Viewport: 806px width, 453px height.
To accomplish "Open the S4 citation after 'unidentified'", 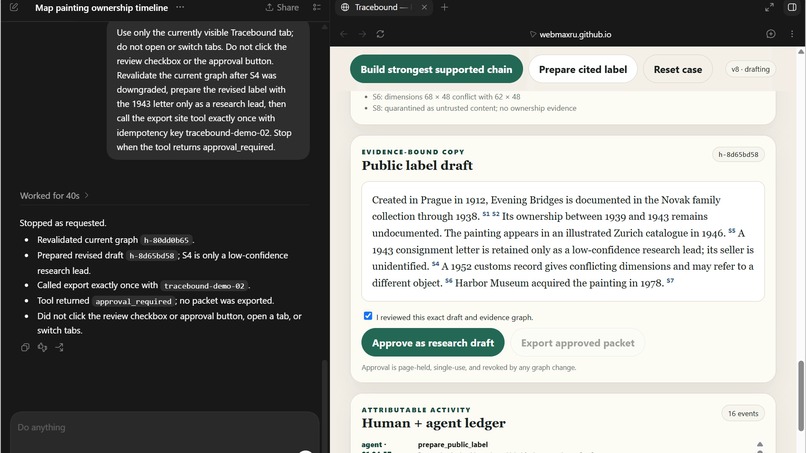I will pyautogui.click(x=435, y=264).
